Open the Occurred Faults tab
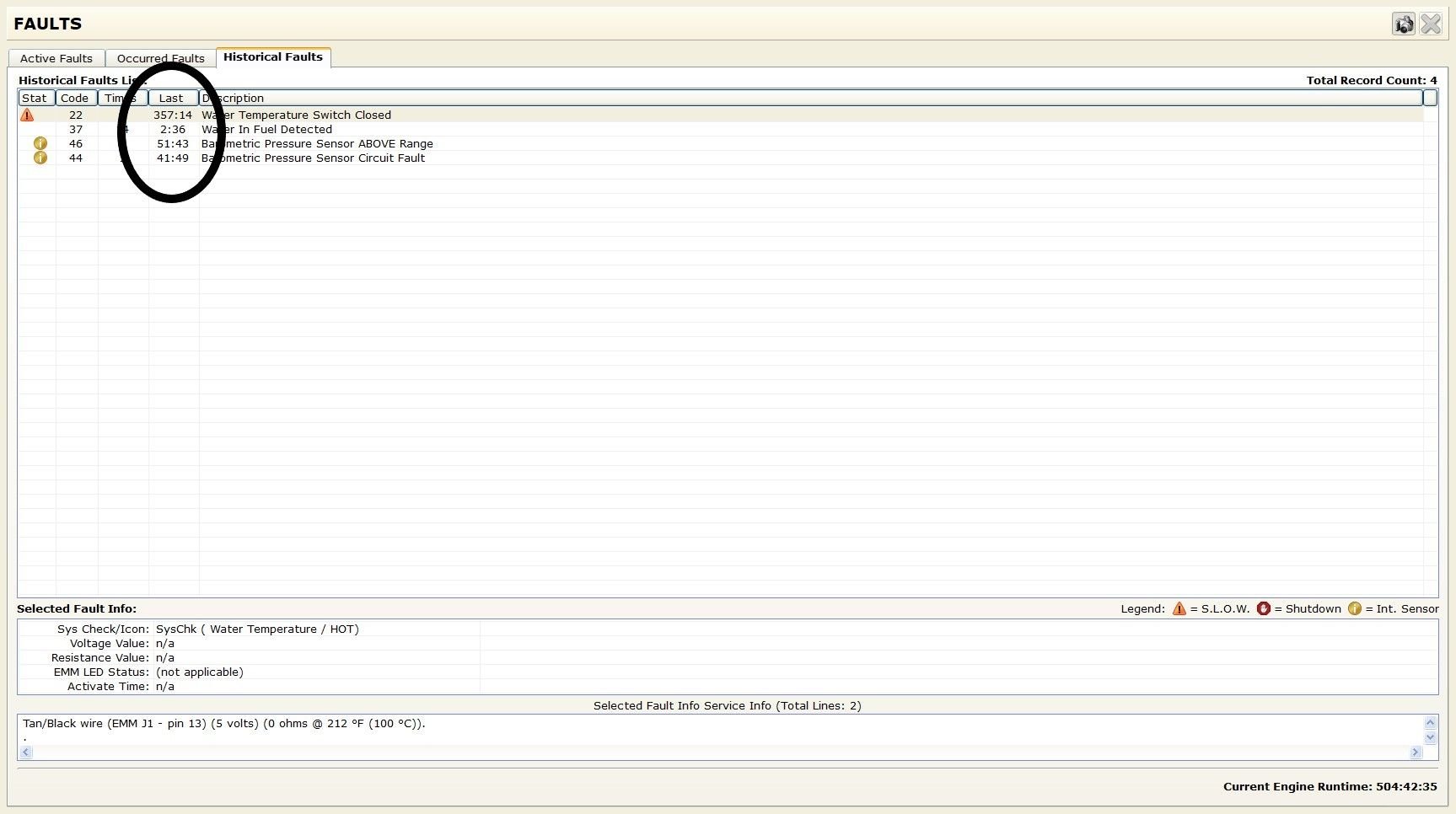 pyautogui.click(x=160, y=58)
